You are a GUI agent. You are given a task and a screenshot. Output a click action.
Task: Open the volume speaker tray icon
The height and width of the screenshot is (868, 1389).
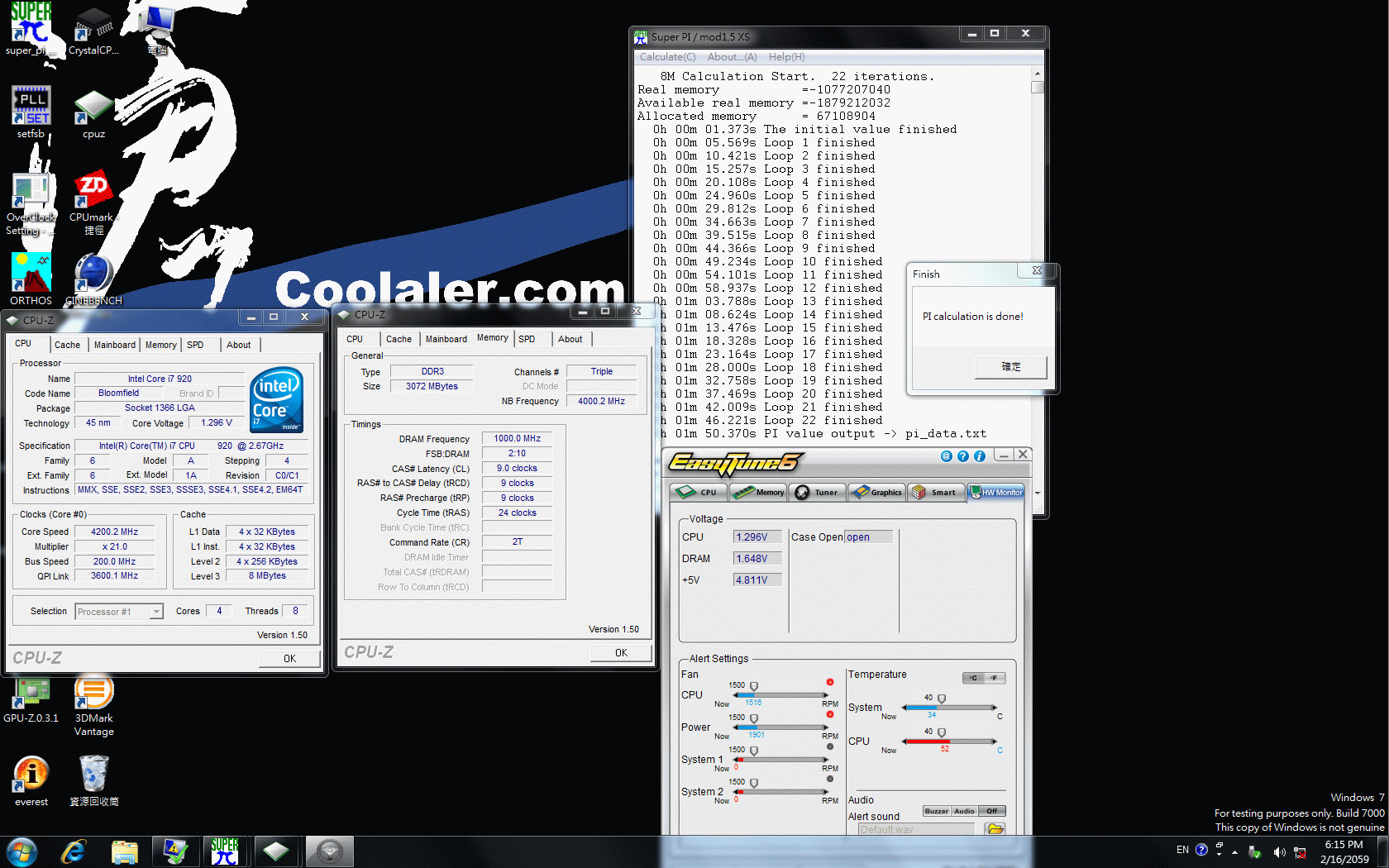coord(1279,851)
